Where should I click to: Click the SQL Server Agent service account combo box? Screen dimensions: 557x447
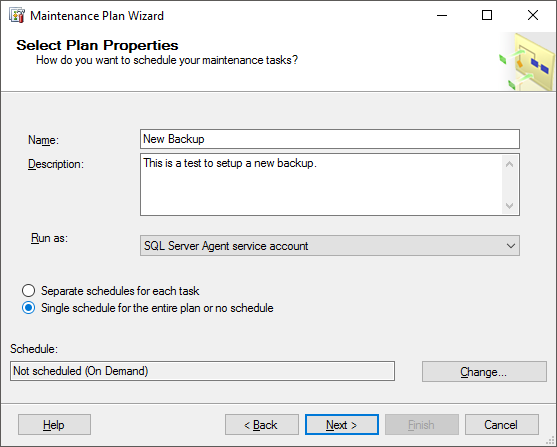pos(330,246)
